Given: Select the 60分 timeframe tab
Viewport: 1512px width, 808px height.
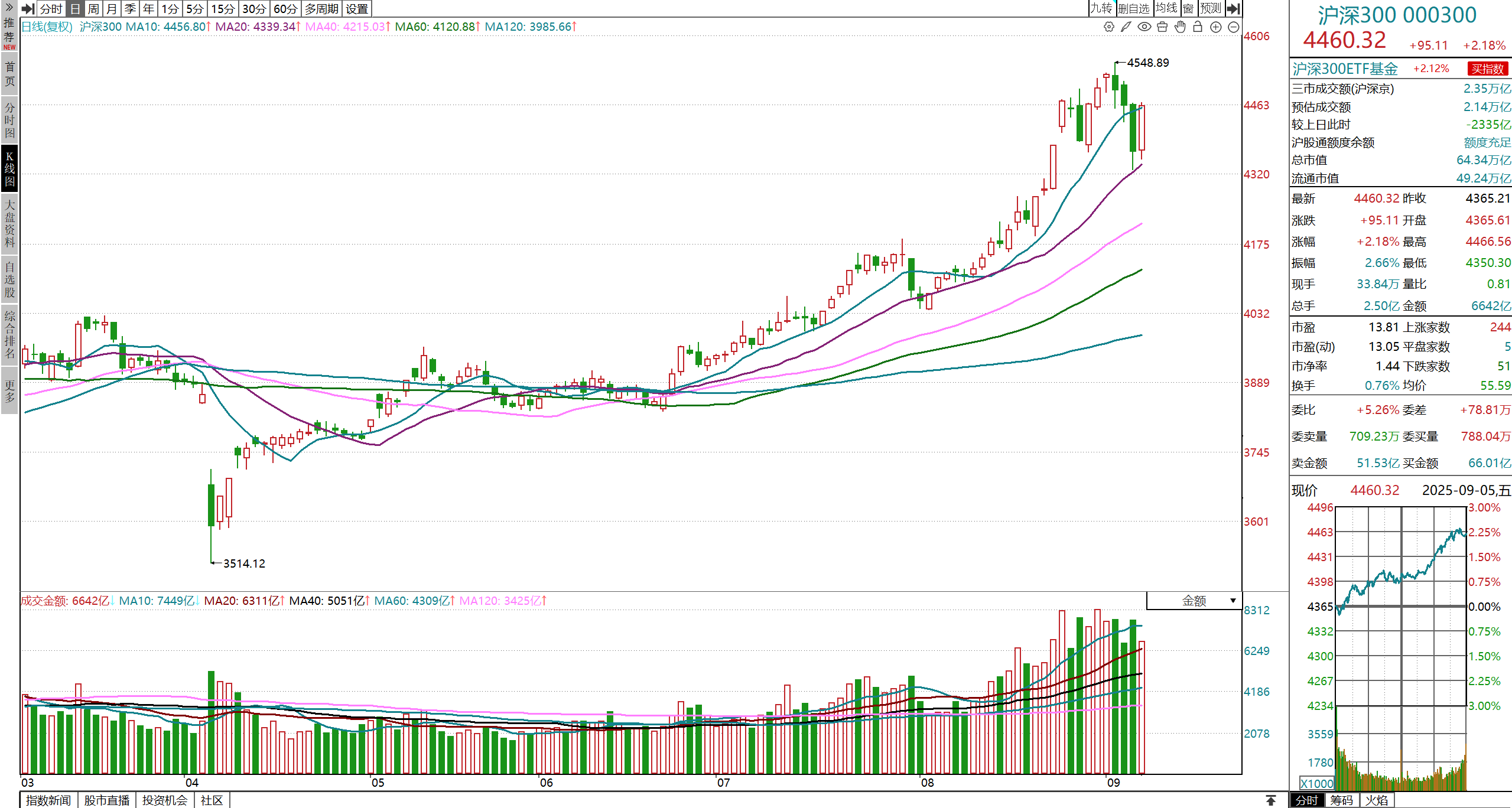Looking at the screenshot, I should click(285, 8).
